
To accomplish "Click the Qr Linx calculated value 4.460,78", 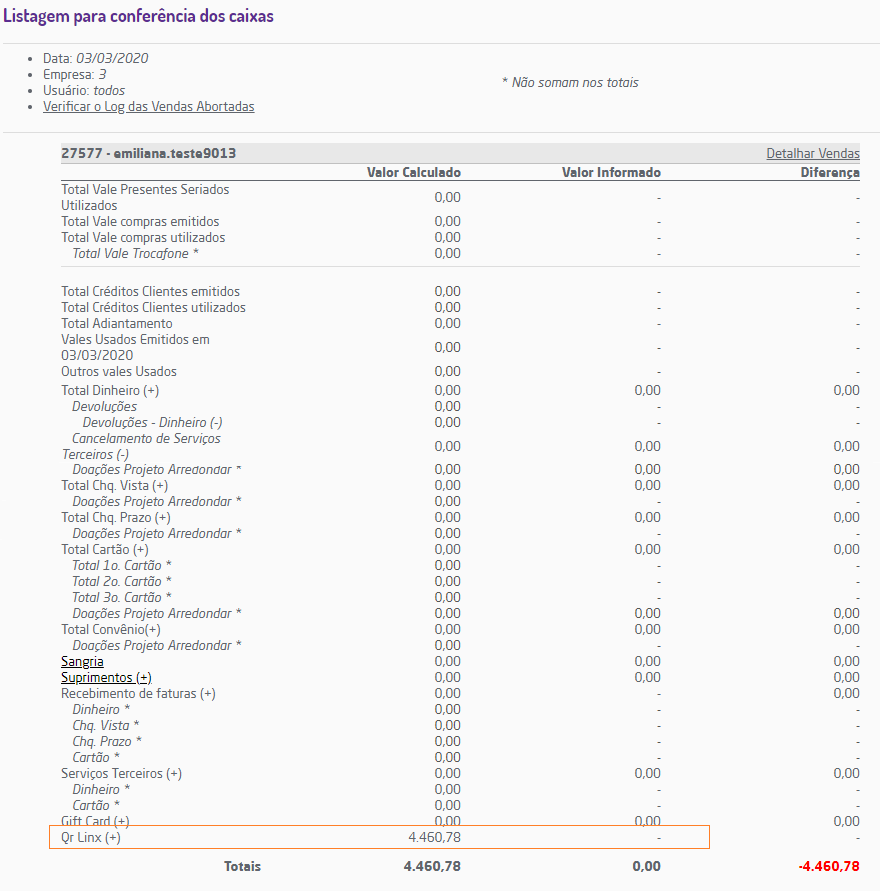I will 434,837.
